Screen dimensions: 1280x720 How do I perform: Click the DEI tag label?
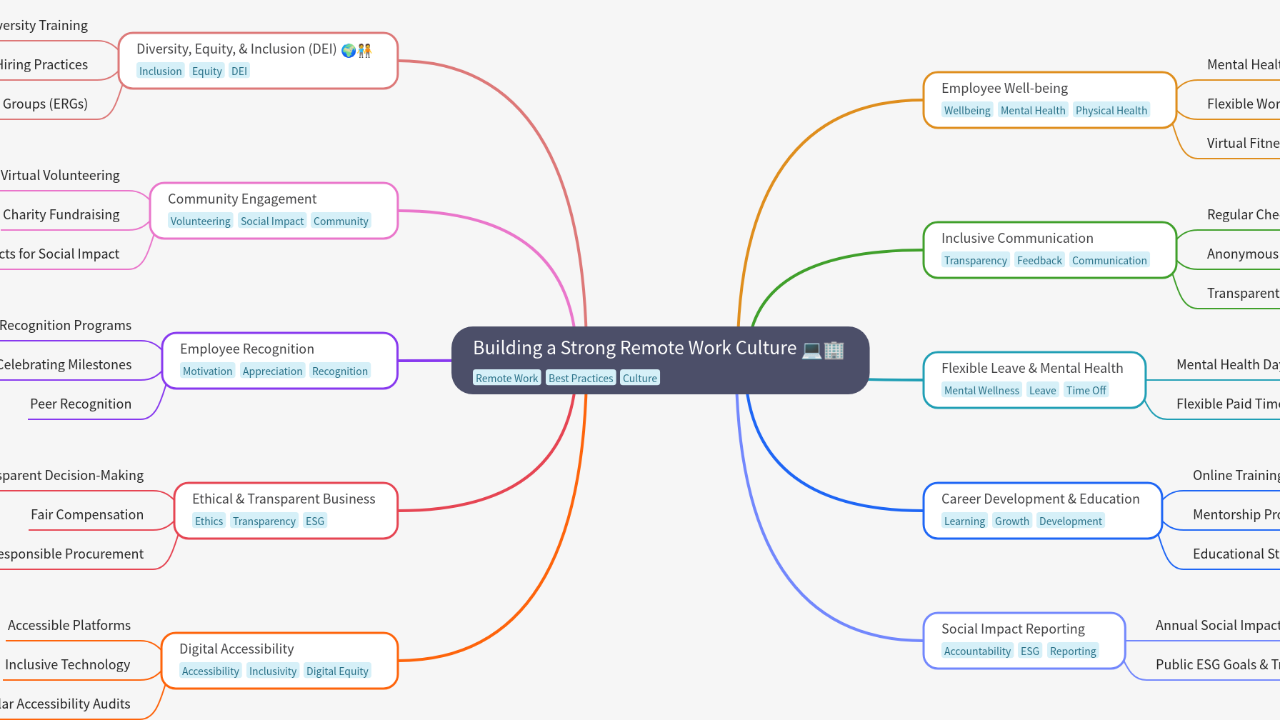click(x=239, y=71)
